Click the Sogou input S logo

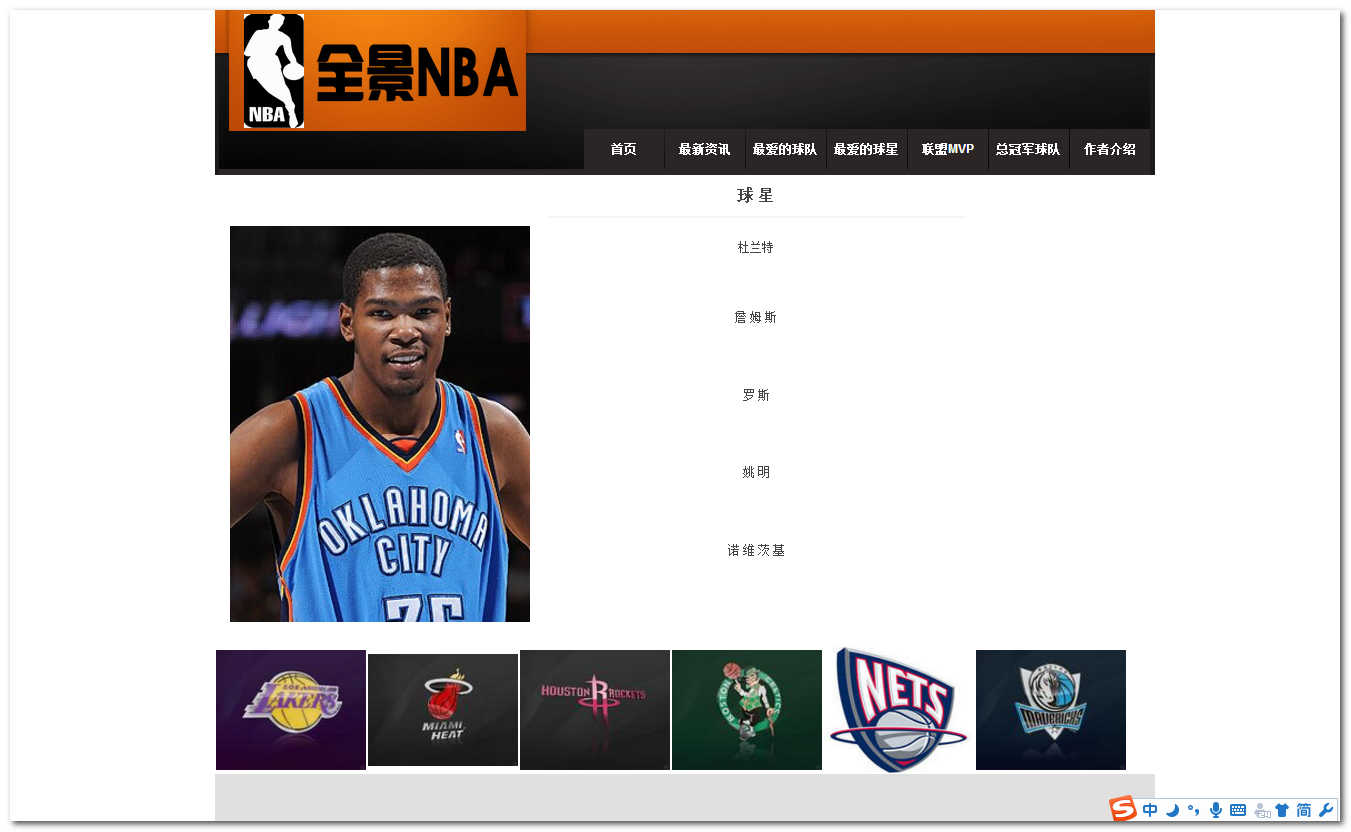tap(1123, 809)
